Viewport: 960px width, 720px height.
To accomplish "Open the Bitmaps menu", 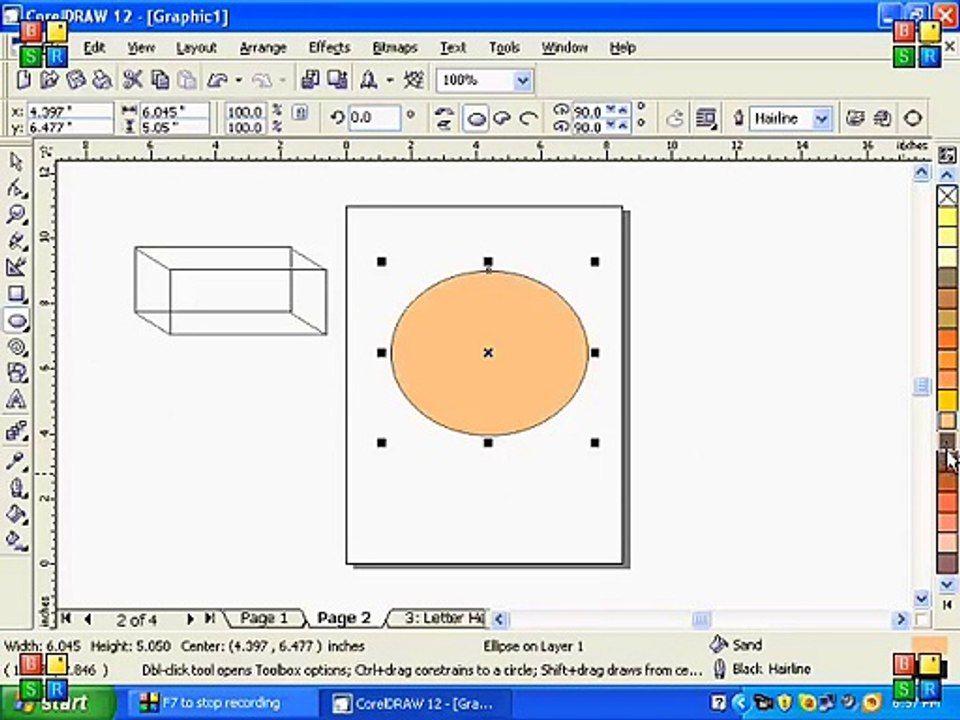I will click(395, 48).
